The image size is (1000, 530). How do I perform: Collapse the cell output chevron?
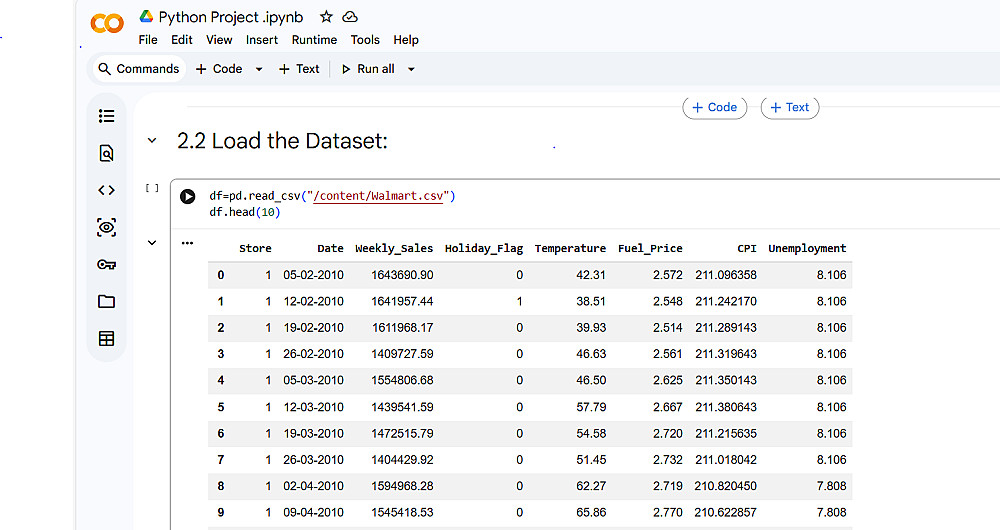[x=152, y=242]
